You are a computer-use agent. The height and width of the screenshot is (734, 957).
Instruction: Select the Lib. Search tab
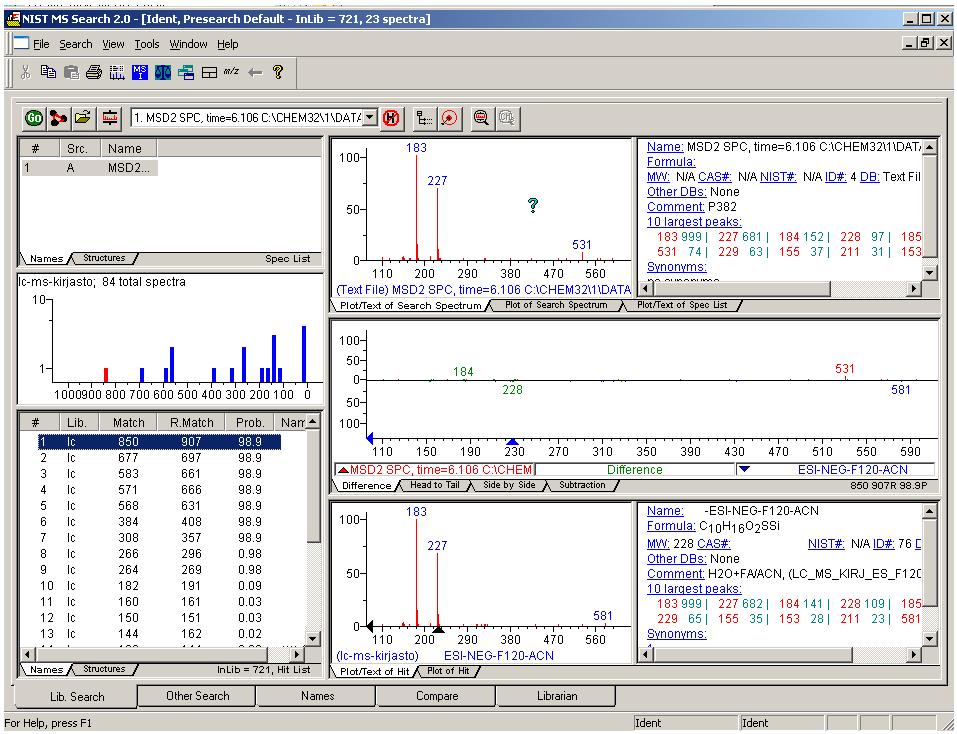[77, 696]
